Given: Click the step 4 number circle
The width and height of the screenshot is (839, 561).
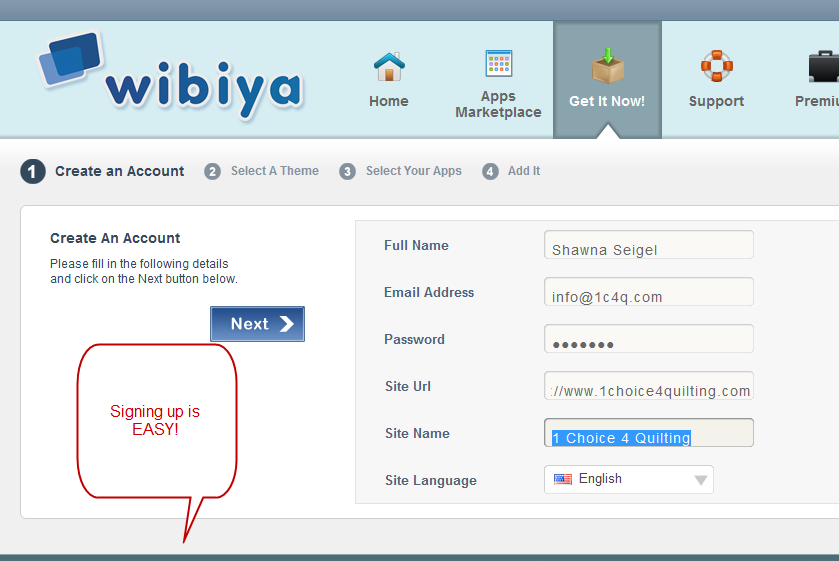Looking at the screenshot, I should click(x=490, y=171).
